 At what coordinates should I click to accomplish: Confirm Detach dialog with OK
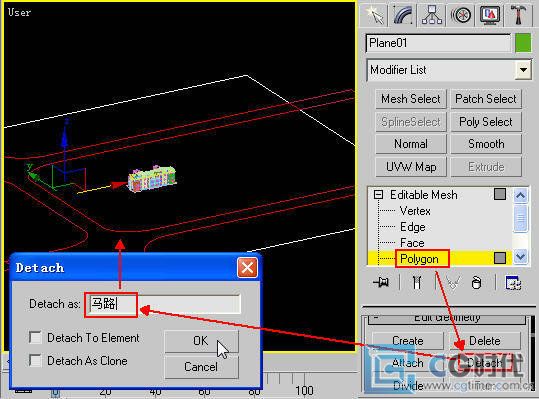[x=201, y=341]
